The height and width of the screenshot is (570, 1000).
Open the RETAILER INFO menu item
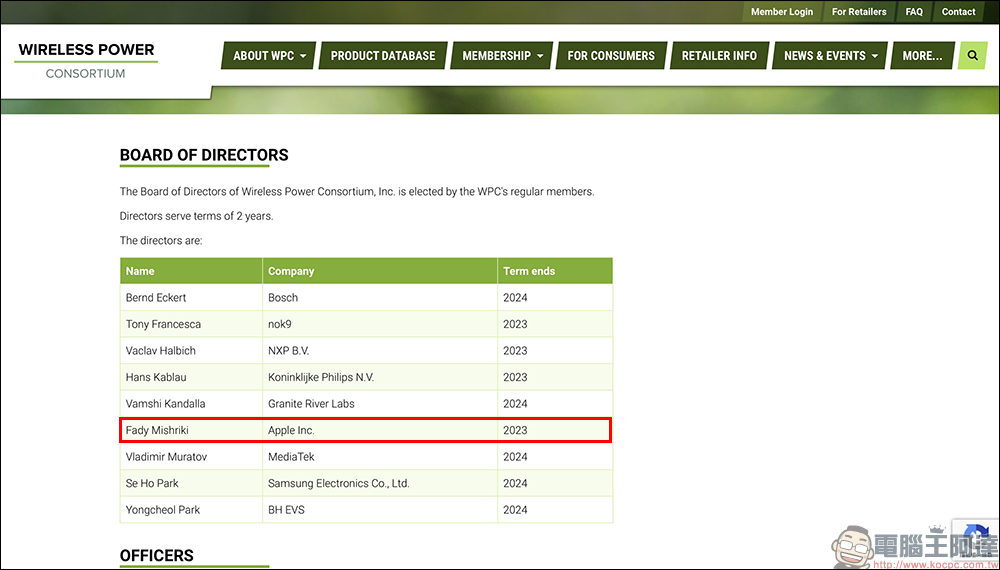(x=719, y=55)
